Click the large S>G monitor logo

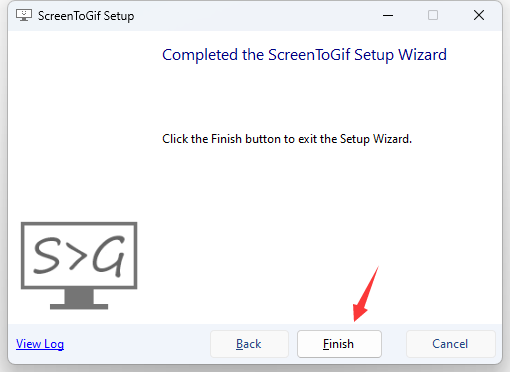pos(79,265)
